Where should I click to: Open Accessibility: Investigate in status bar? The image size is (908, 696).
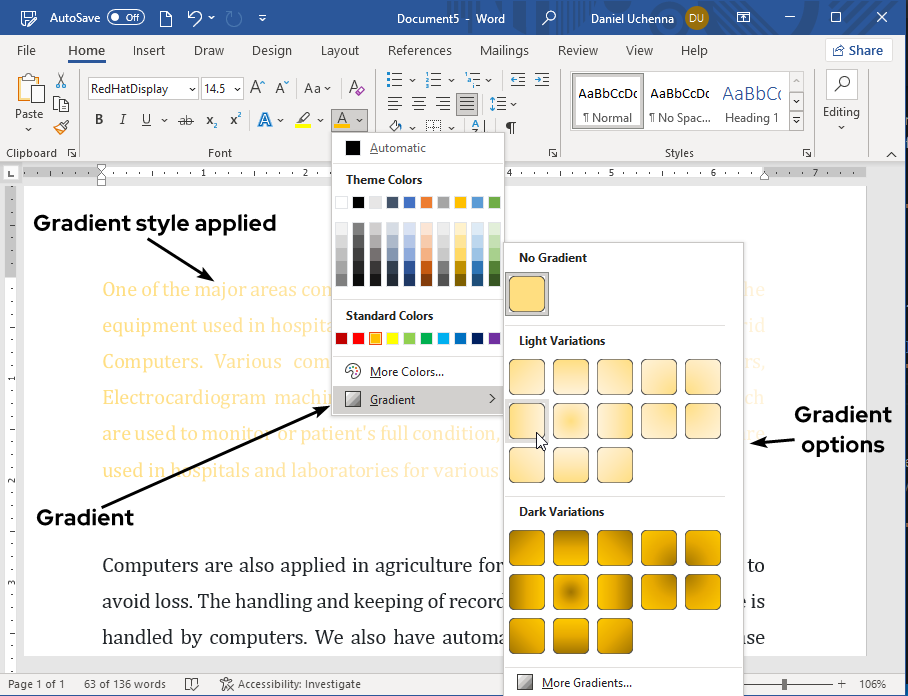pyautogui.click(x=291, y=684)
